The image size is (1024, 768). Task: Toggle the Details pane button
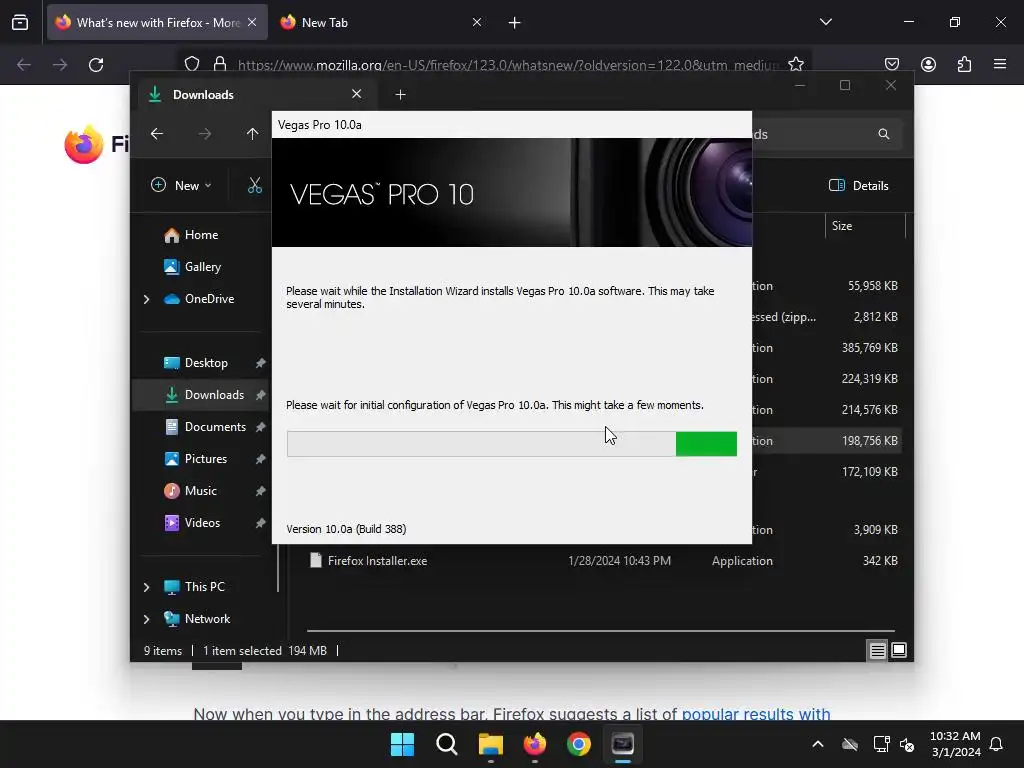click(858, 185)
